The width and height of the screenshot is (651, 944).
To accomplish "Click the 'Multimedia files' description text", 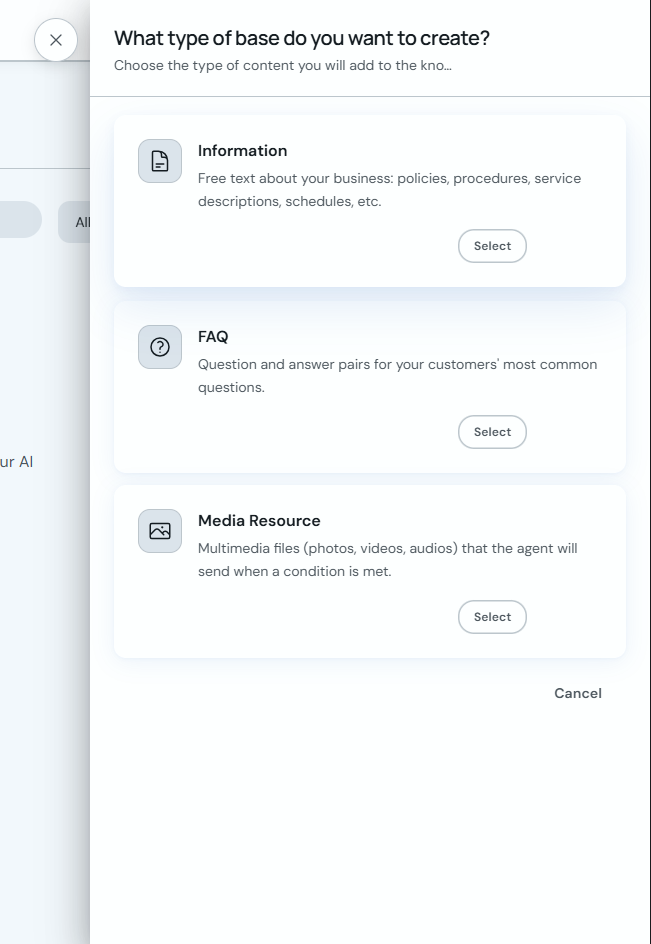I will tap(388, 559).
